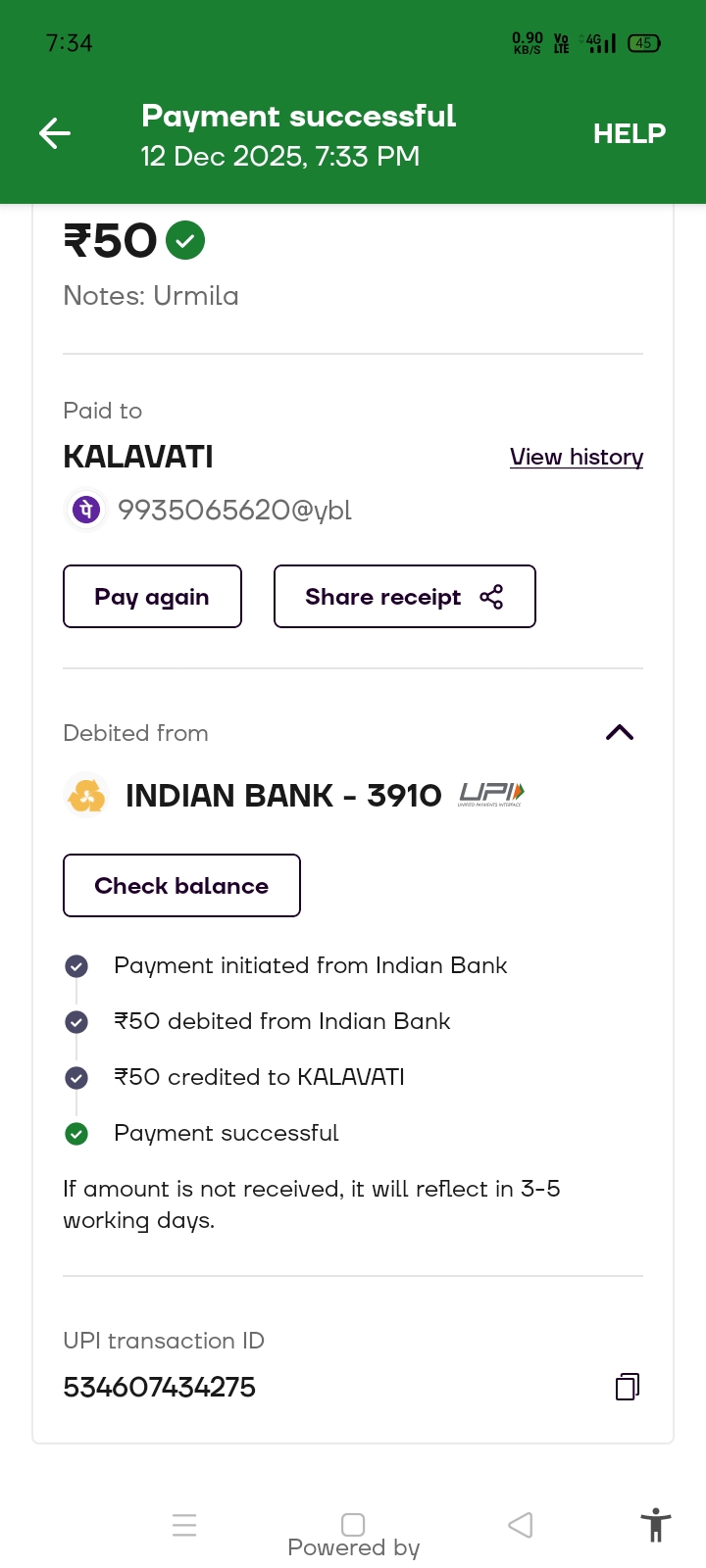This screenshot has height=1568, width=706.
Task: Tap the UPI logo next to Indian Bank
Action: click(491, 795)
